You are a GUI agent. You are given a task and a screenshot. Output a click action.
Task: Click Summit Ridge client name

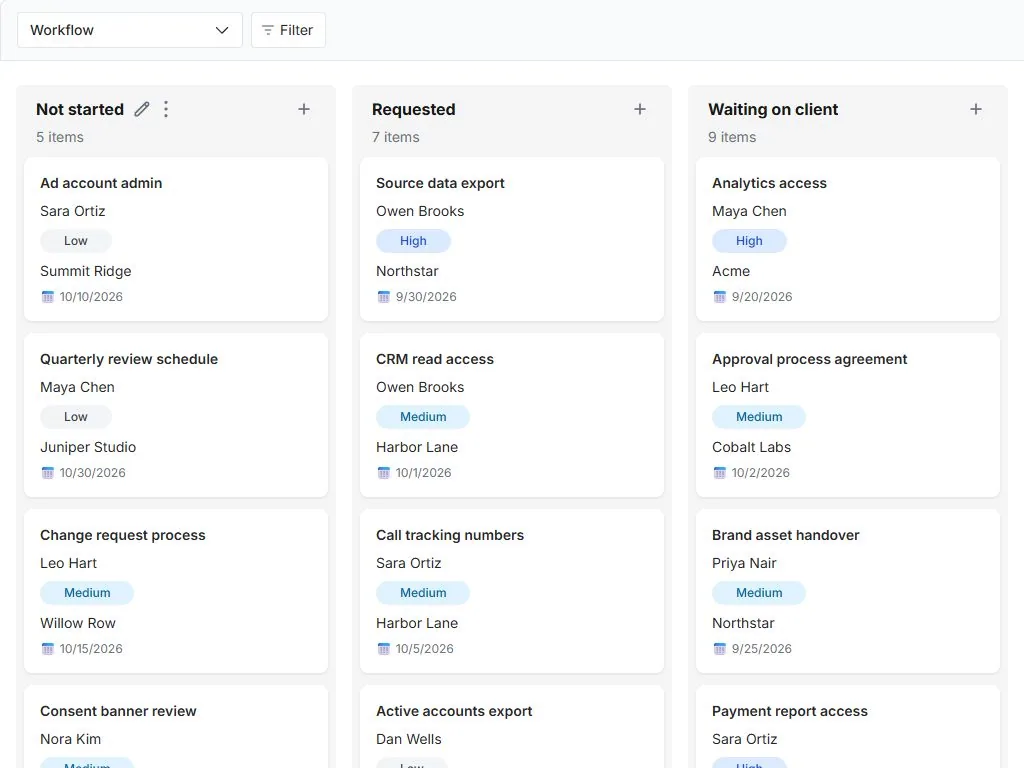point(86,271)
